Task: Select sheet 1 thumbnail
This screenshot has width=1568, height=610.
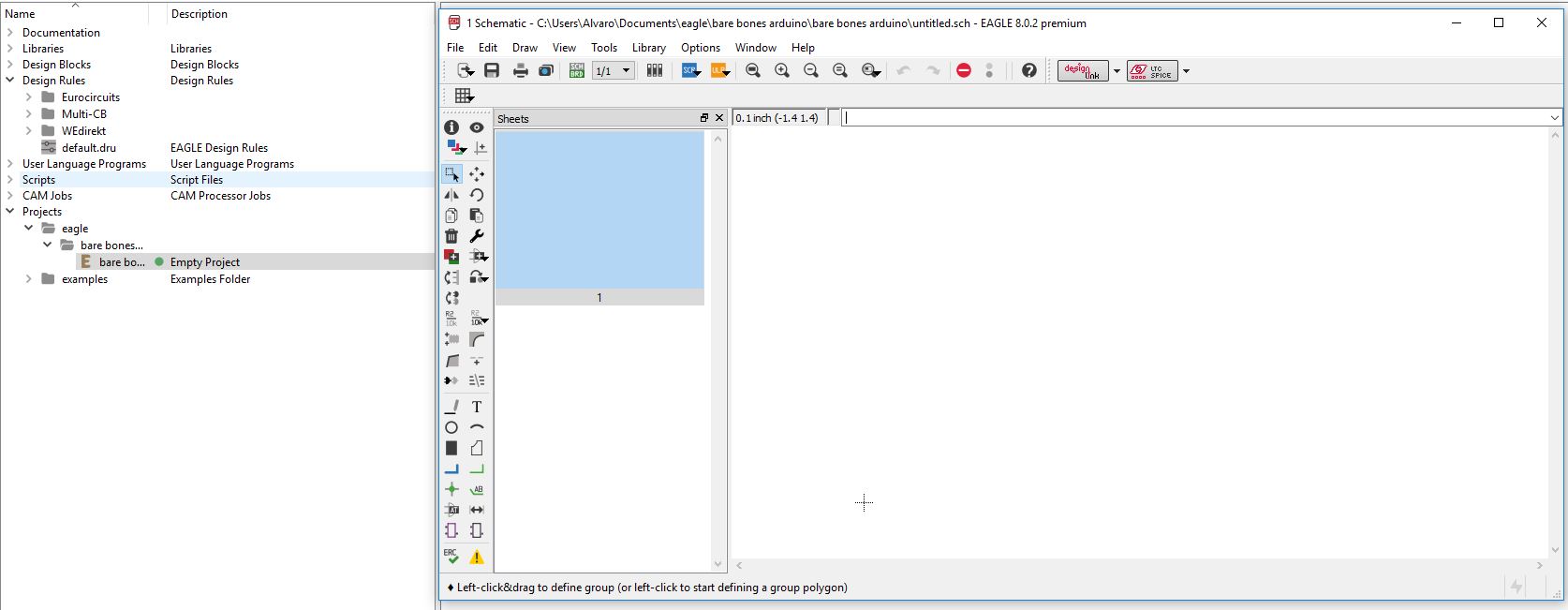Action: (x=599, y=217)
